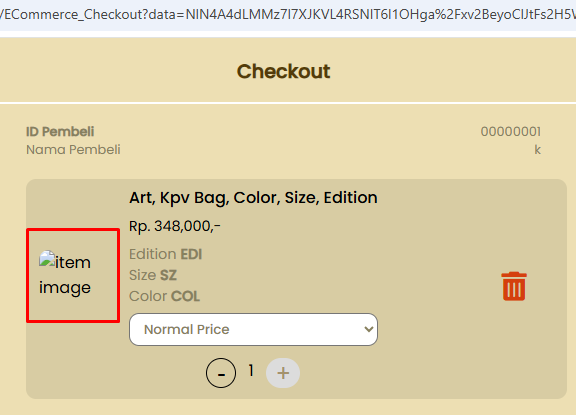
Task: Click the buyer name value k
Action: [537, 149]
